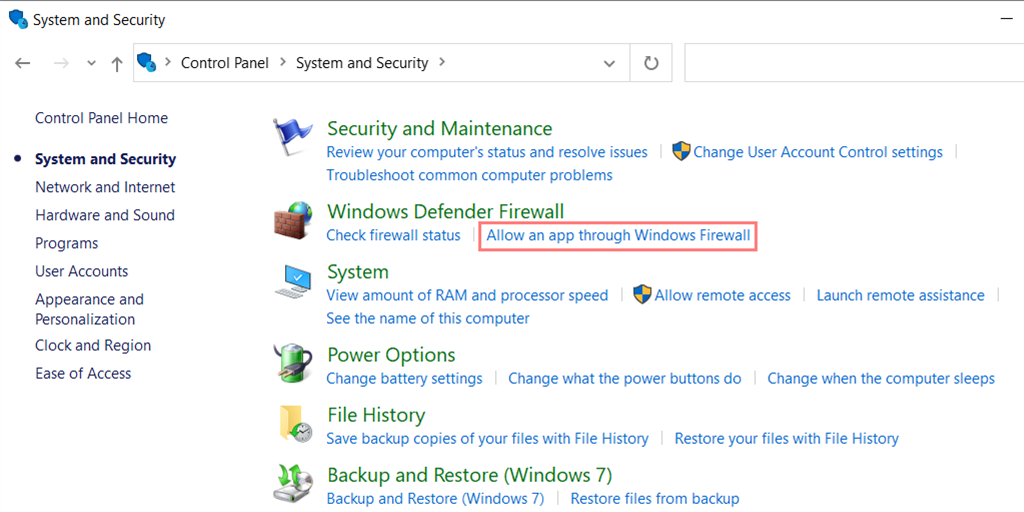Select Network and Internet in the sidebar
Screen dimensions: 1024x512
pyautogui.click(x=105, y=187)
